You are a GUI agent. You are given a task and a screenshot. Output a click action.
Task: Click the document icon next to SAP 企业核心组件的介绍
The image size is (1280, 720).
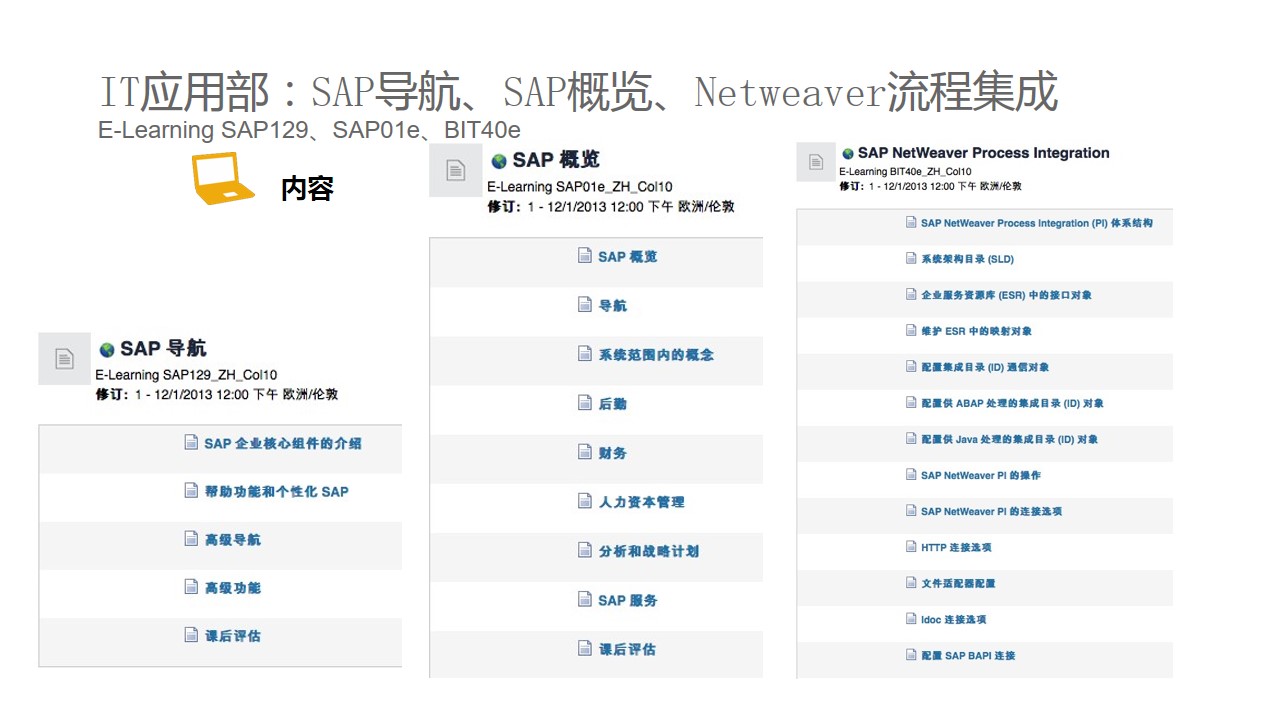click(191, 442)
